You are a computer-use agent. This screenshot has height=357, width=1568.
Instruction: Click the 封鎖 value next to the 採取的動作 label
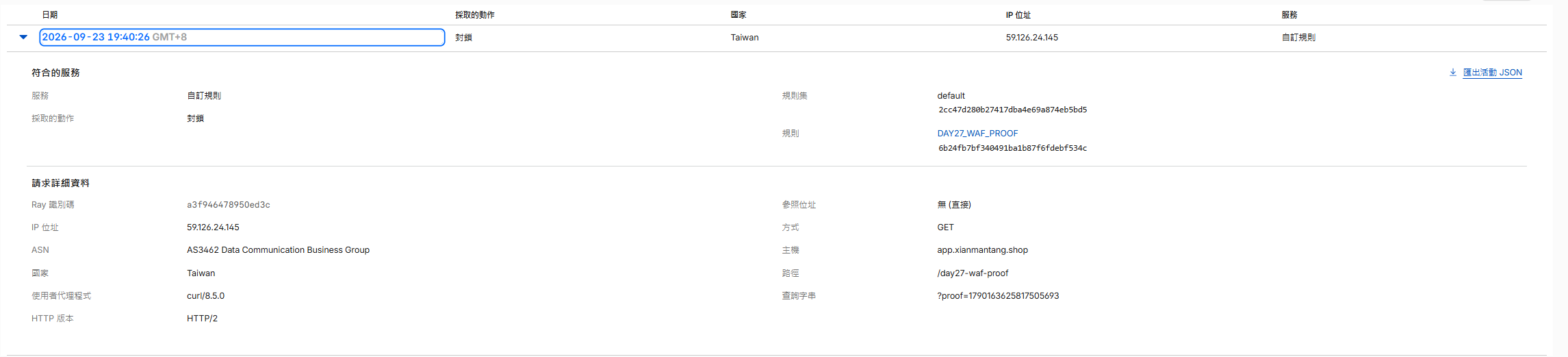(x=196, y=119)
